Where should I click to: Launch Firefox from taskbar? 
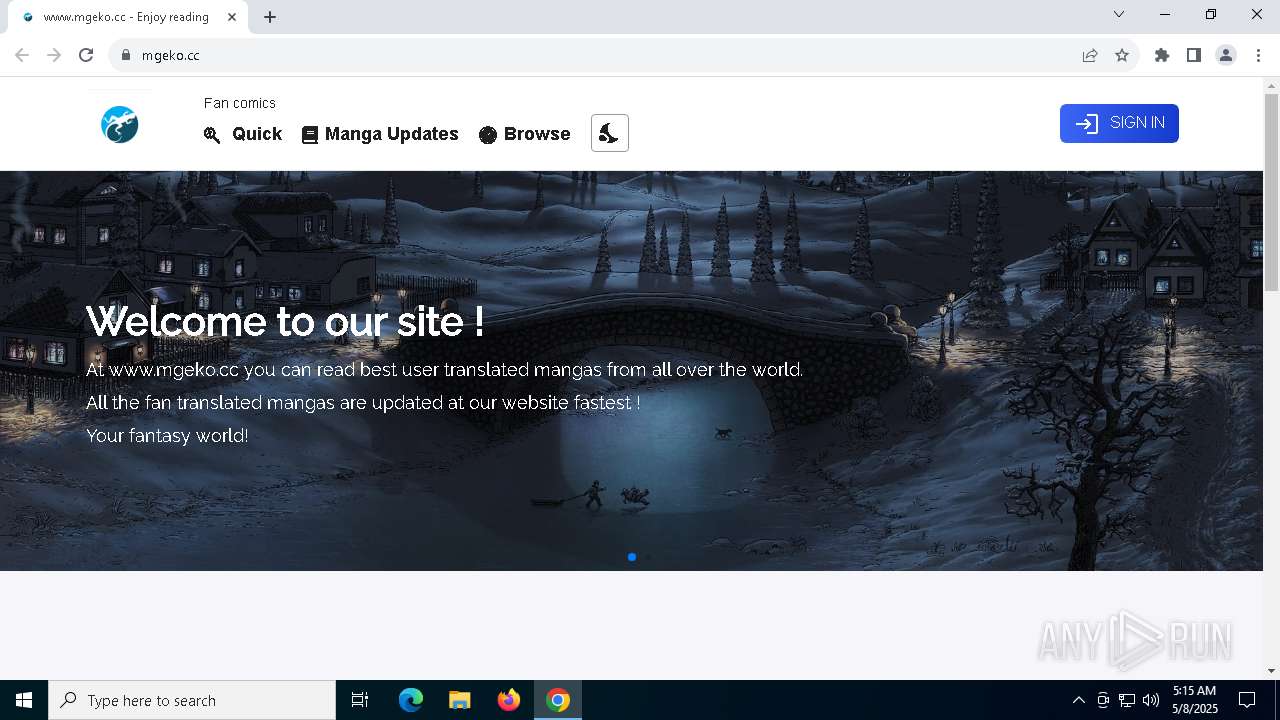[509, 700]
